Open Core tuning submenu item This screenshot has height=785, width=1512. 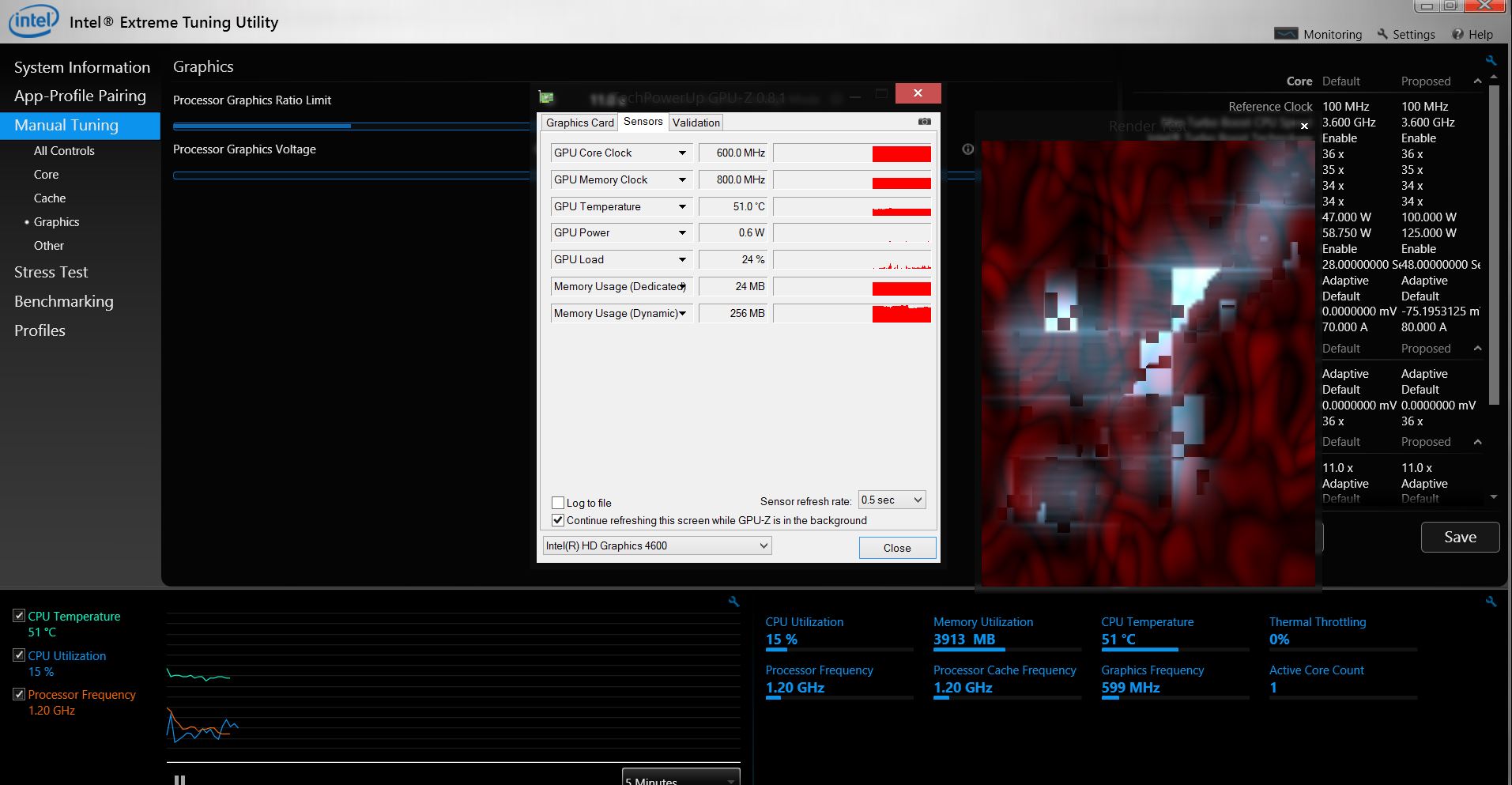[x=46, y=174]
